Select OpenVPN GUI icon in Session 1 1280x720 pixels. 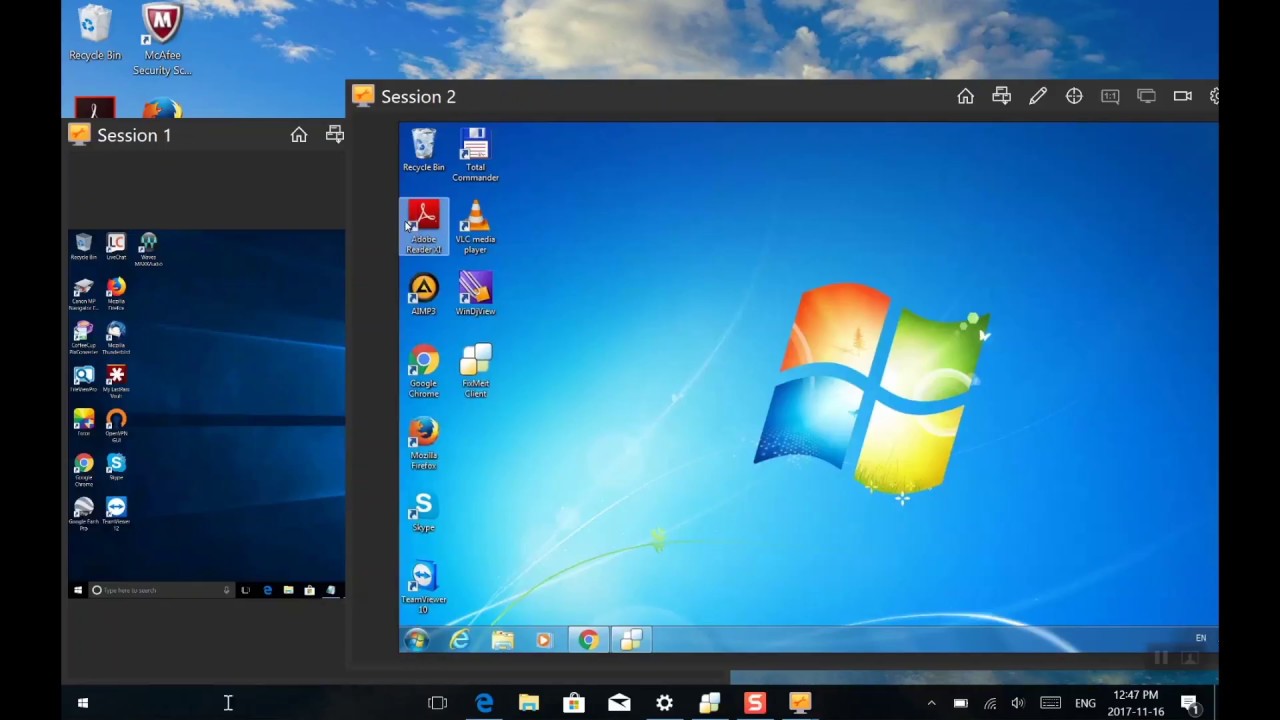point(116,426)
